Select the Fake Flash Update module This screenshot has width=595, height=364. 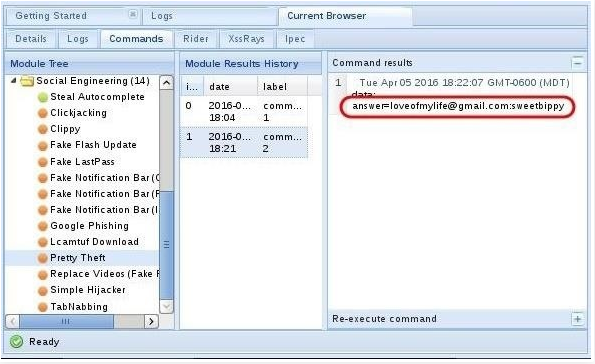[93, 145]
